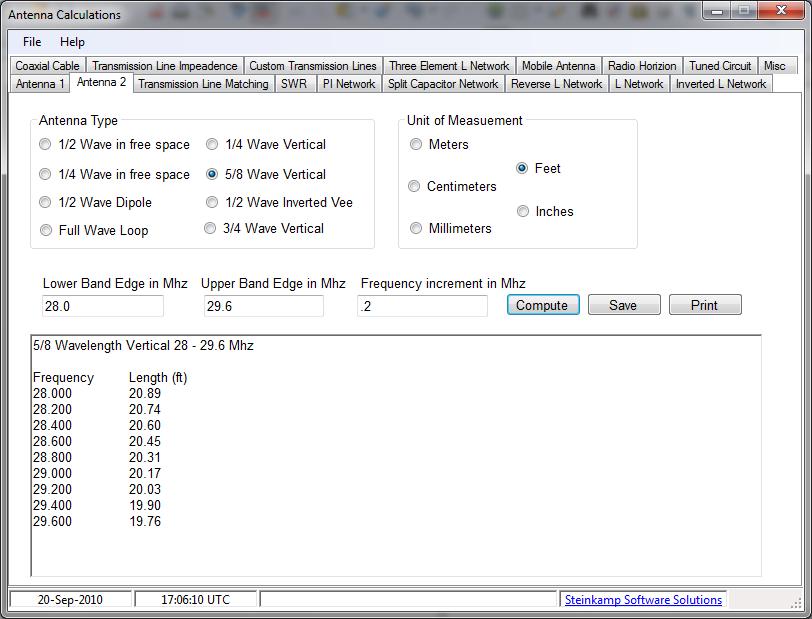Click the 20.03 length value
This screenshot has width=812, height=619.
(x=145, y=490)
